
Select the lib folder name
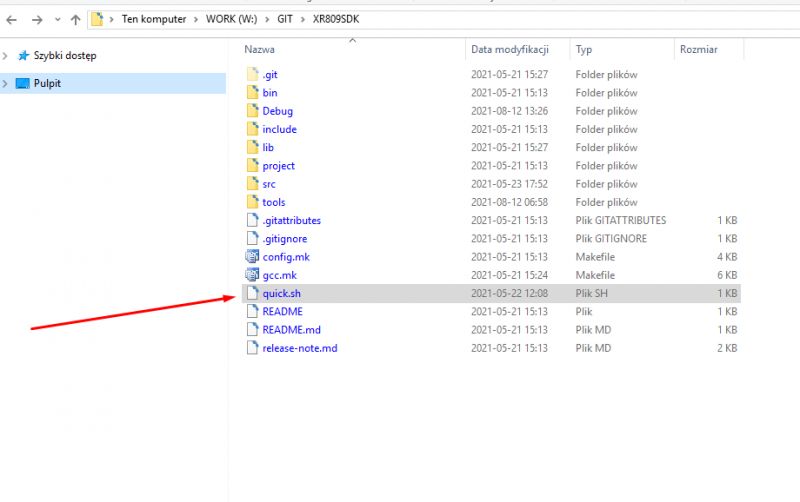coord(268,147)
